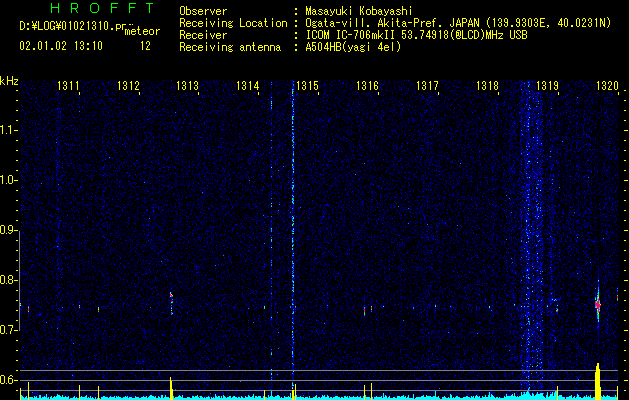This screenshot has width=629, height=400.
Task: Click the 1316 time axis marker
Action: coord(367,85)
